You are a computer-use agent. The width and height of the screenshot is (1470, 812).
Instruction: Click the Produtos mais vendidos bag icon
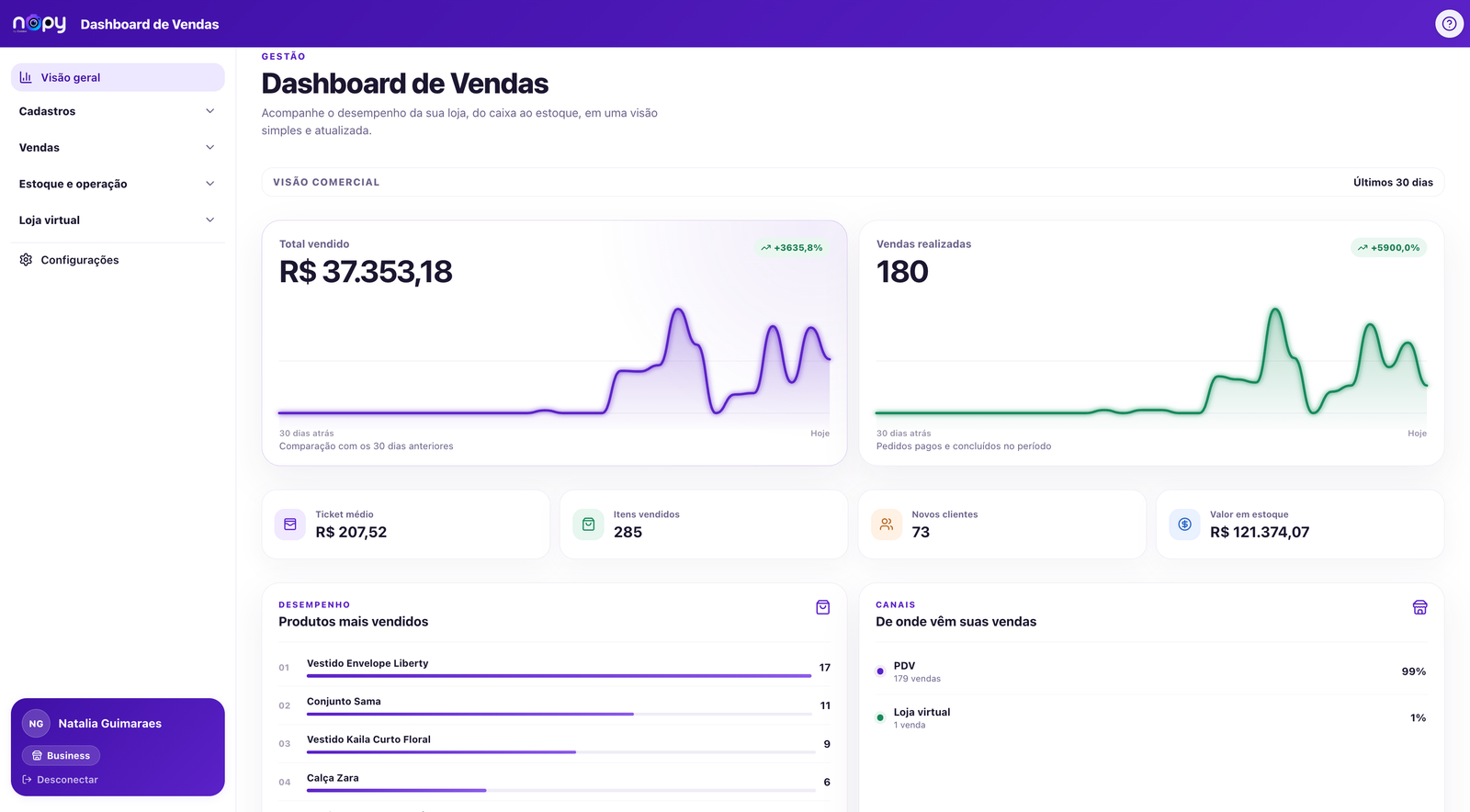[x=823, y=607]
